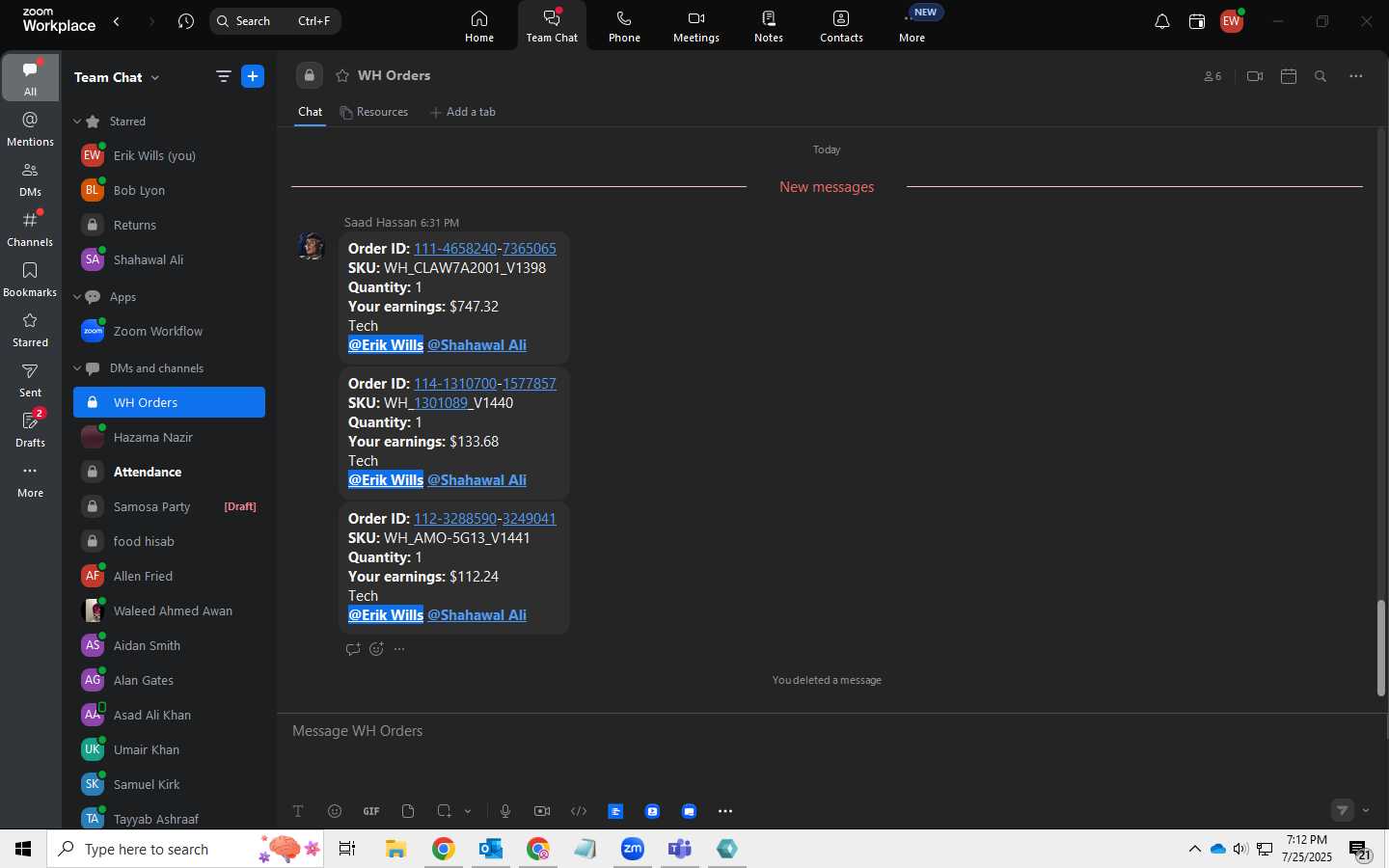Screen dimensions: 1389x868
Task: Open the Waleed Ahmed Awan chat
Action: [169, 610]
